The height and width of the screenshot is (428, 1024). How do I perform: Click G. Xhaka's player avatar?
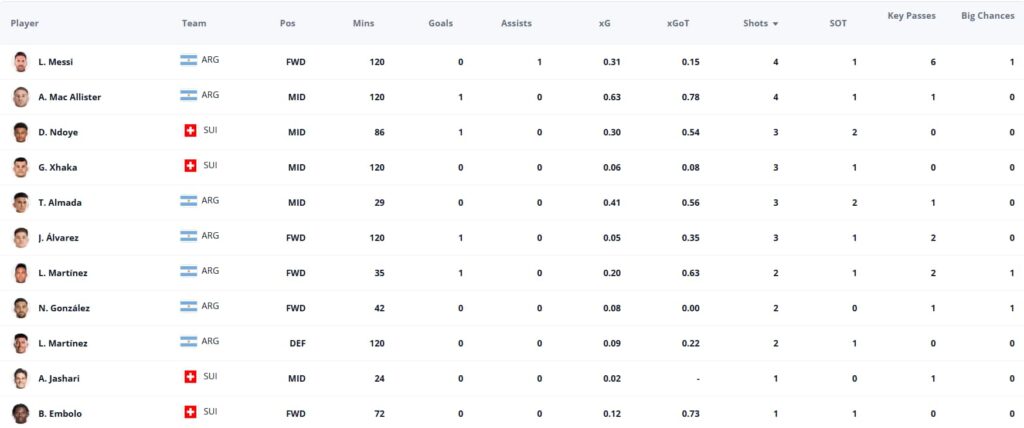[21, 167]
